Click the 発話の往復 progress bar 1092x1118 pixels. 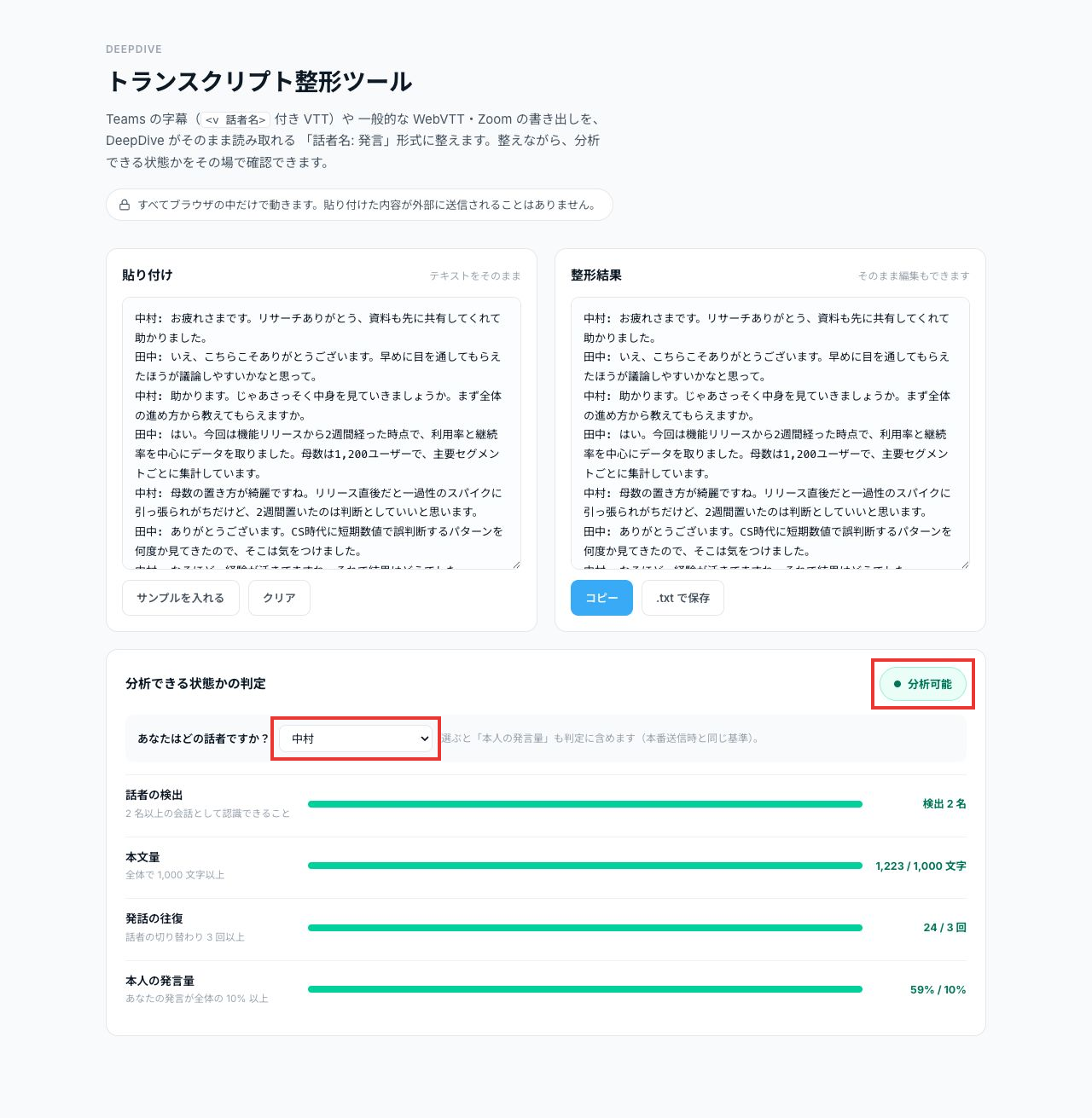pos(585,928)
